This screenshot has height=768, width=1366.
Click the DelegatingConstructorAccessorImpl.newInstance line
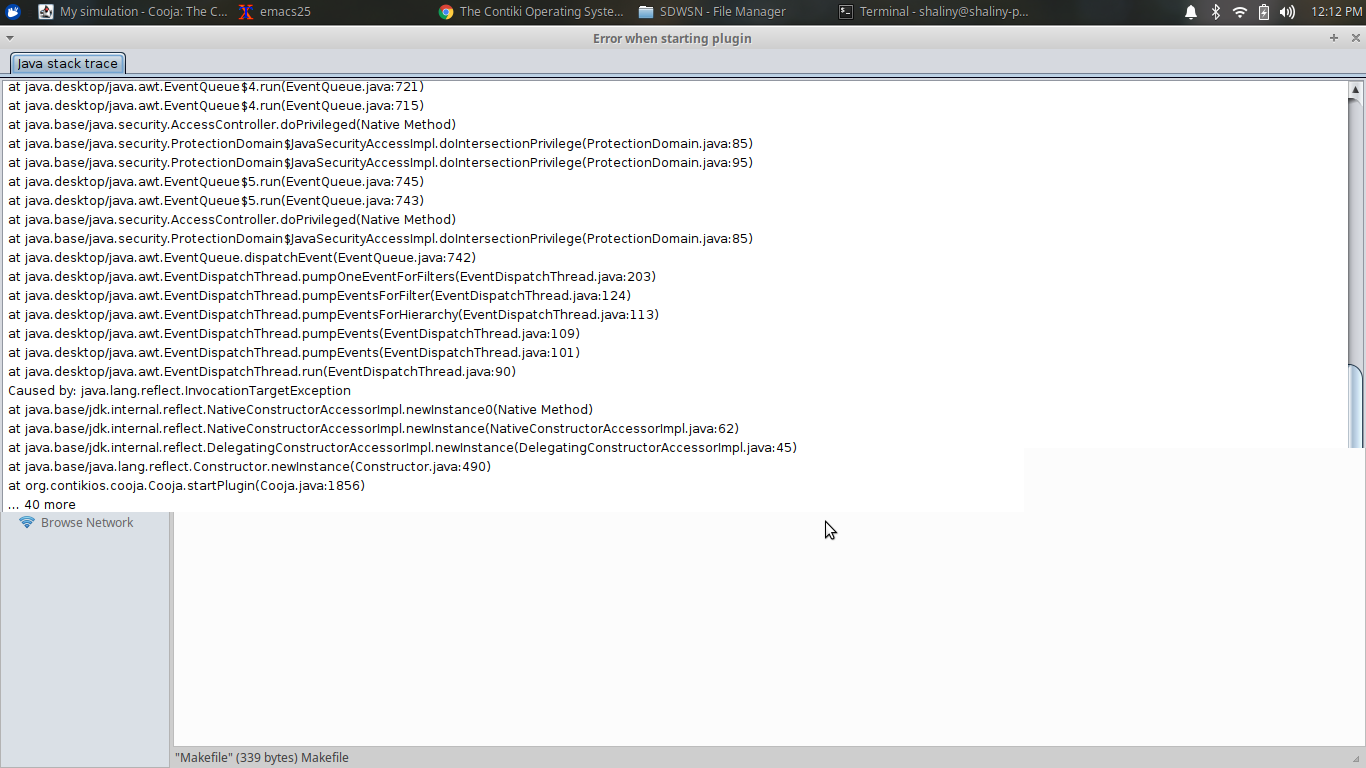tap(403, 448)
